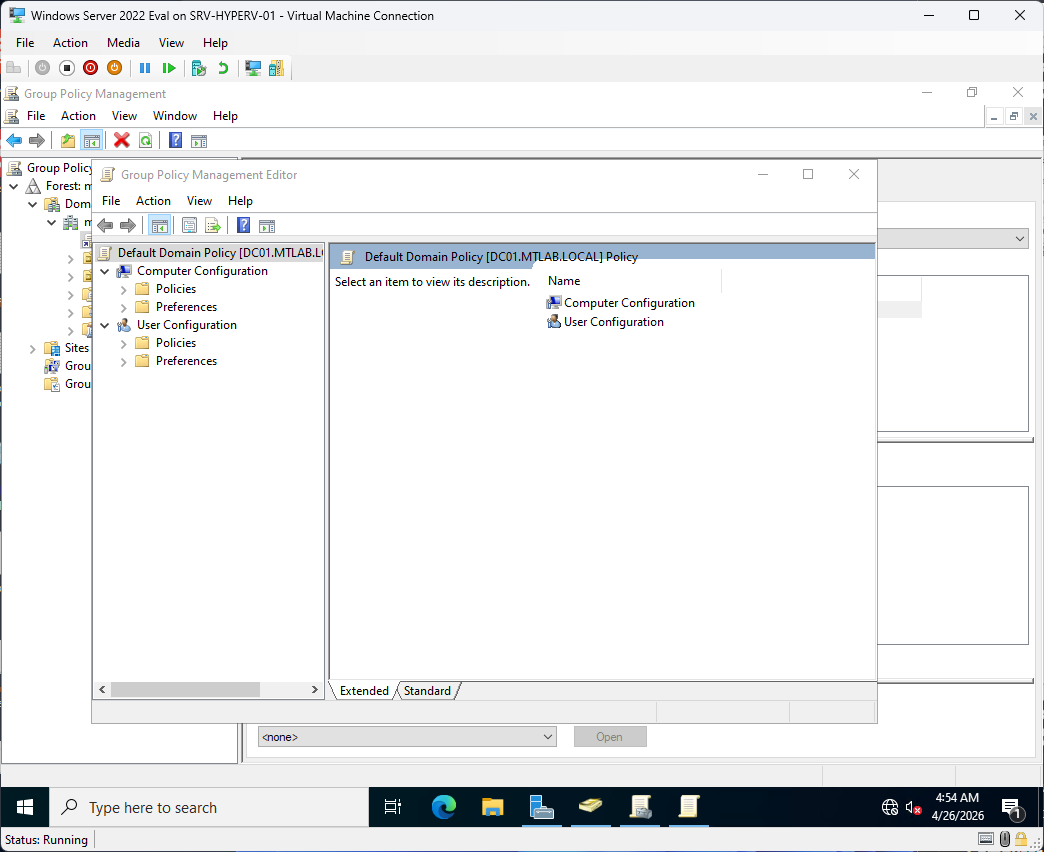Viewport: 1044px width, 852px height.
Task: Expand Policies under User Configuration
Action: [x=123, y=343]
